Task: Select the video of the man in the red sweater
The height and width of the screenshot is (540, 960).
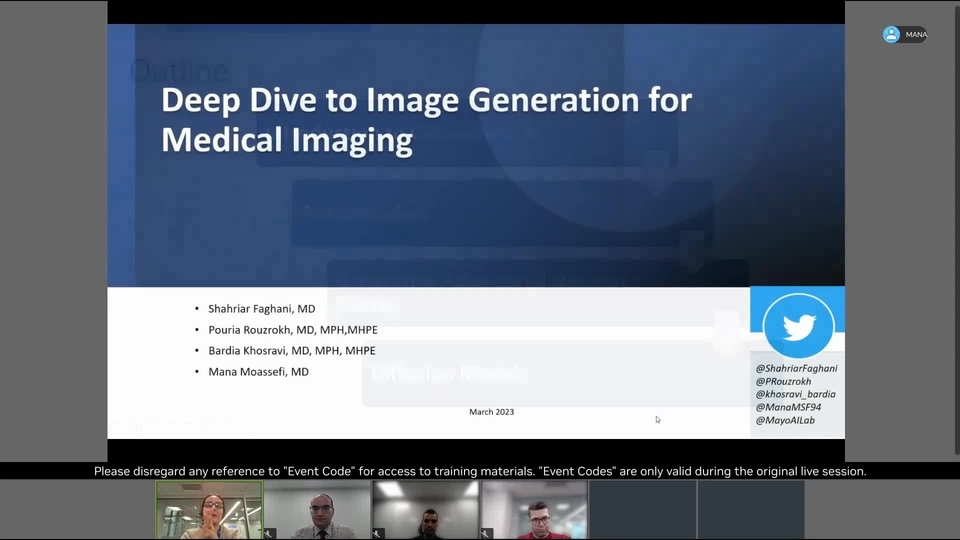Action: 534,510
